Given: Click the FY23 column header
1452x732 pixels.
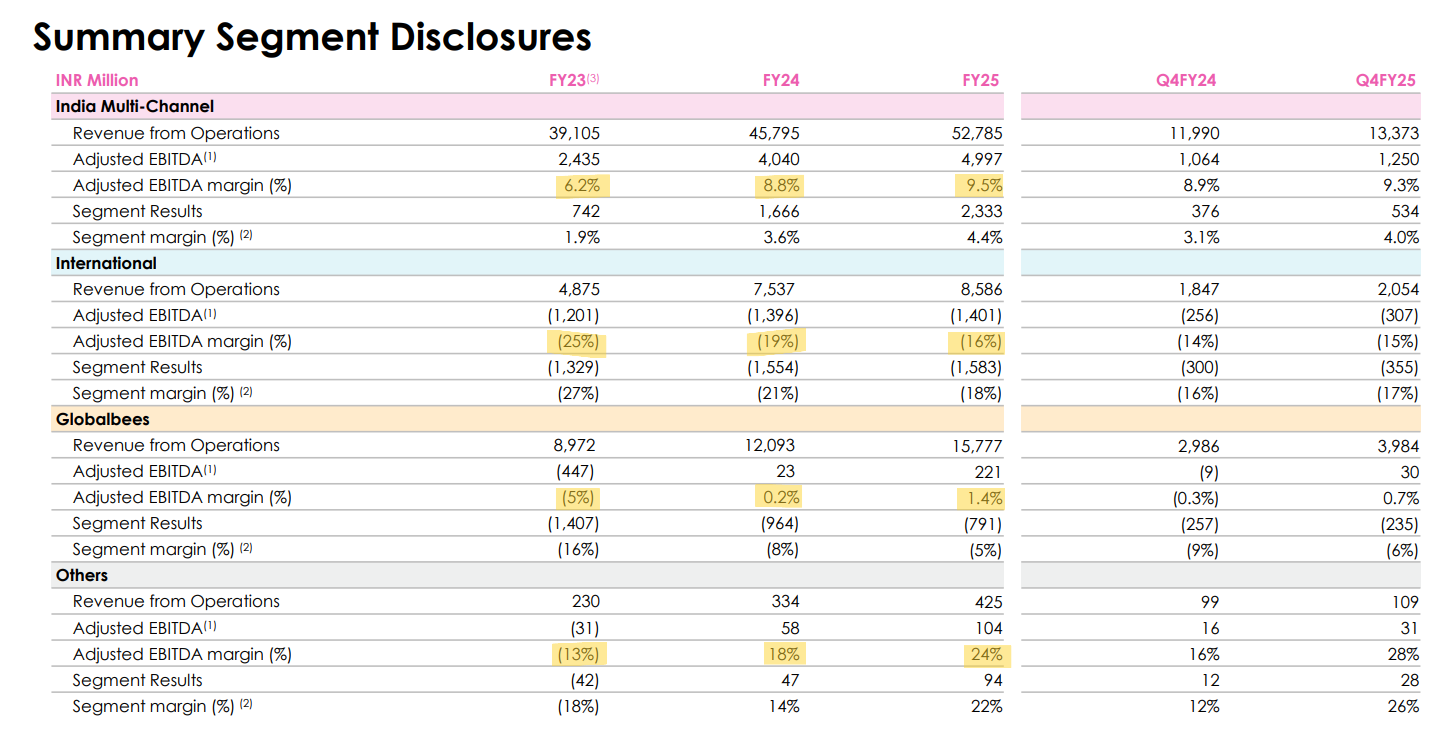Looking at the screenshot, I should (574, 80).
